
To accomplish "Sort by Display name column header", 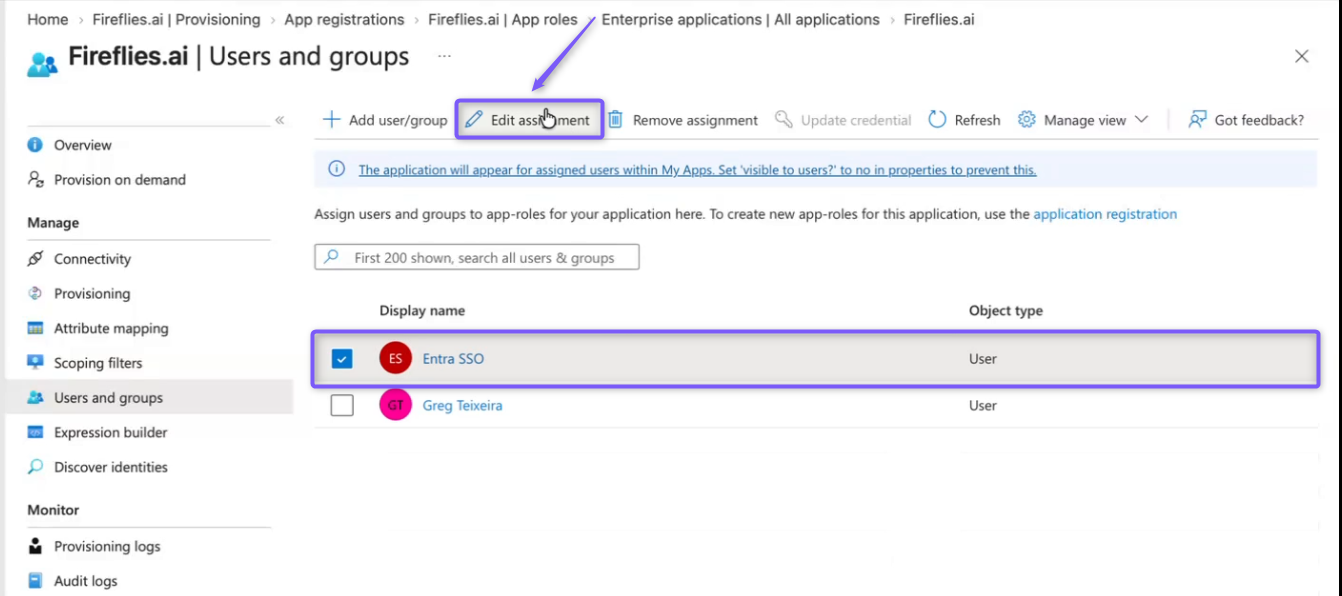I will [422, 311].
